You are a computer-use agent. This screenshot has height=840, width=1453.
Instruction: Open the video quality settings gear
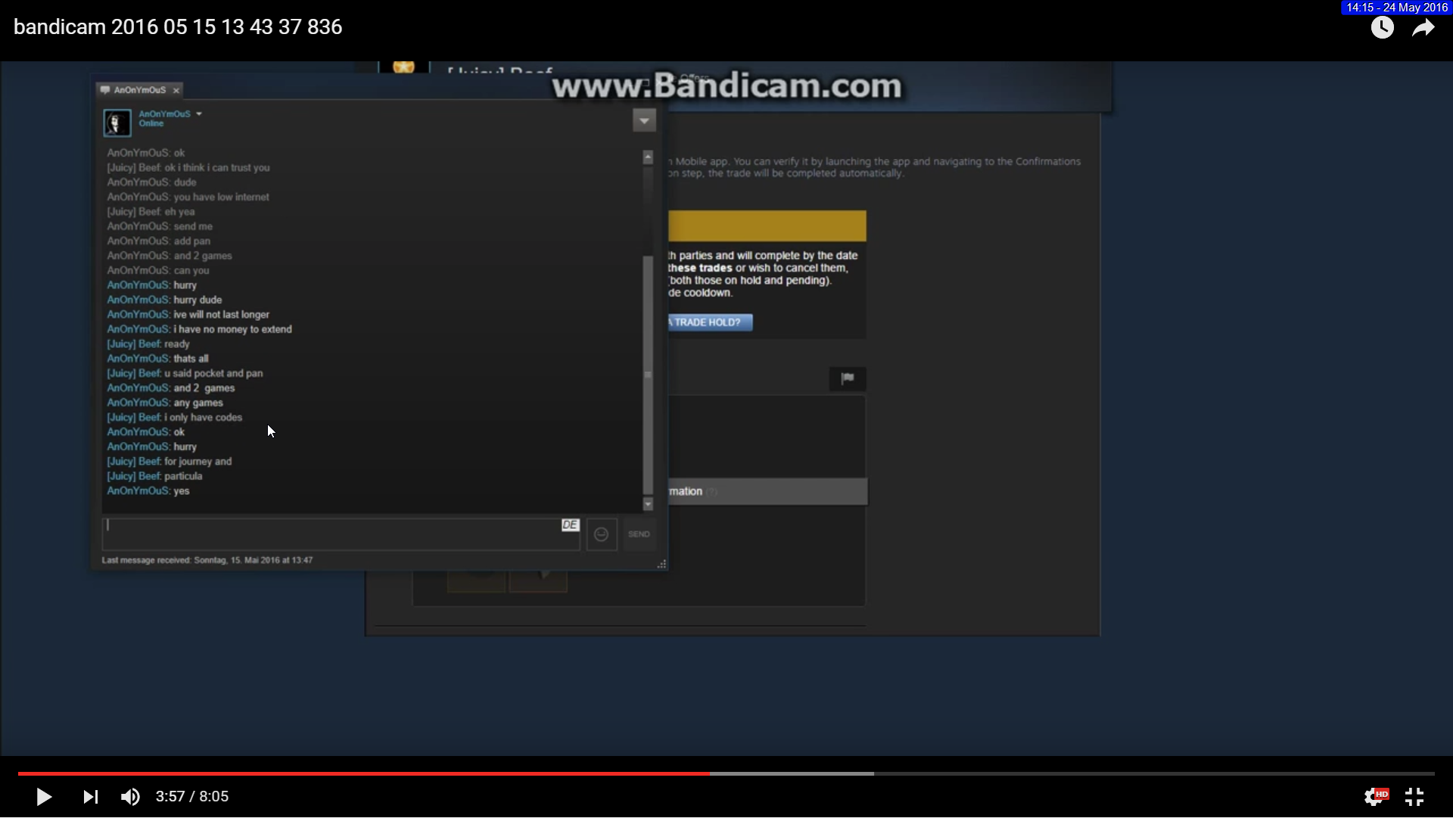coord(1374,797)
